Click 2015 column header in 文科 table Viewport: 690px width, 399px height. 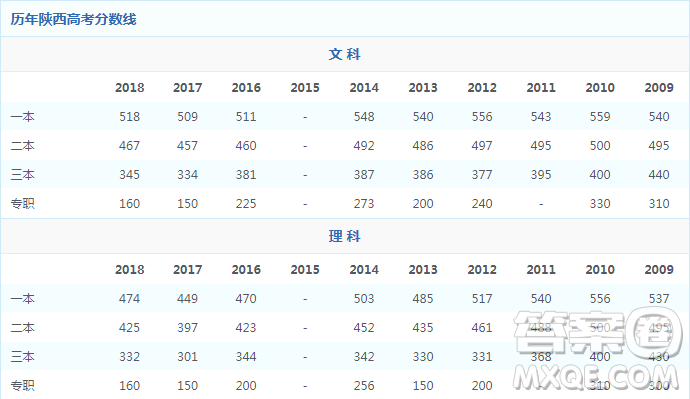click(305, 88)
